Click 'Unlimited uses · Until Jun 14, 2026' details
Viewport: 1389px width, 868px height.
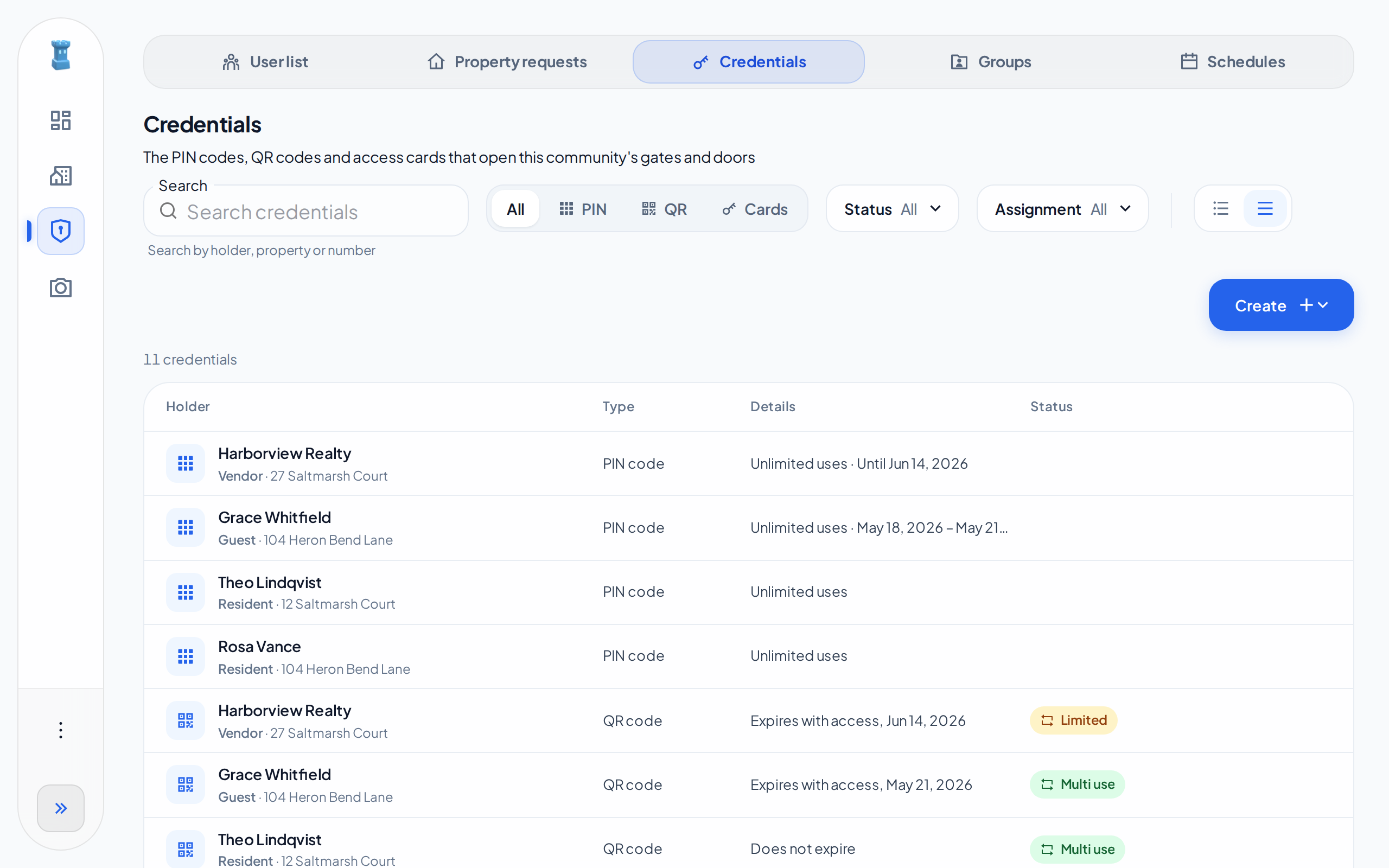coord(859,463)
